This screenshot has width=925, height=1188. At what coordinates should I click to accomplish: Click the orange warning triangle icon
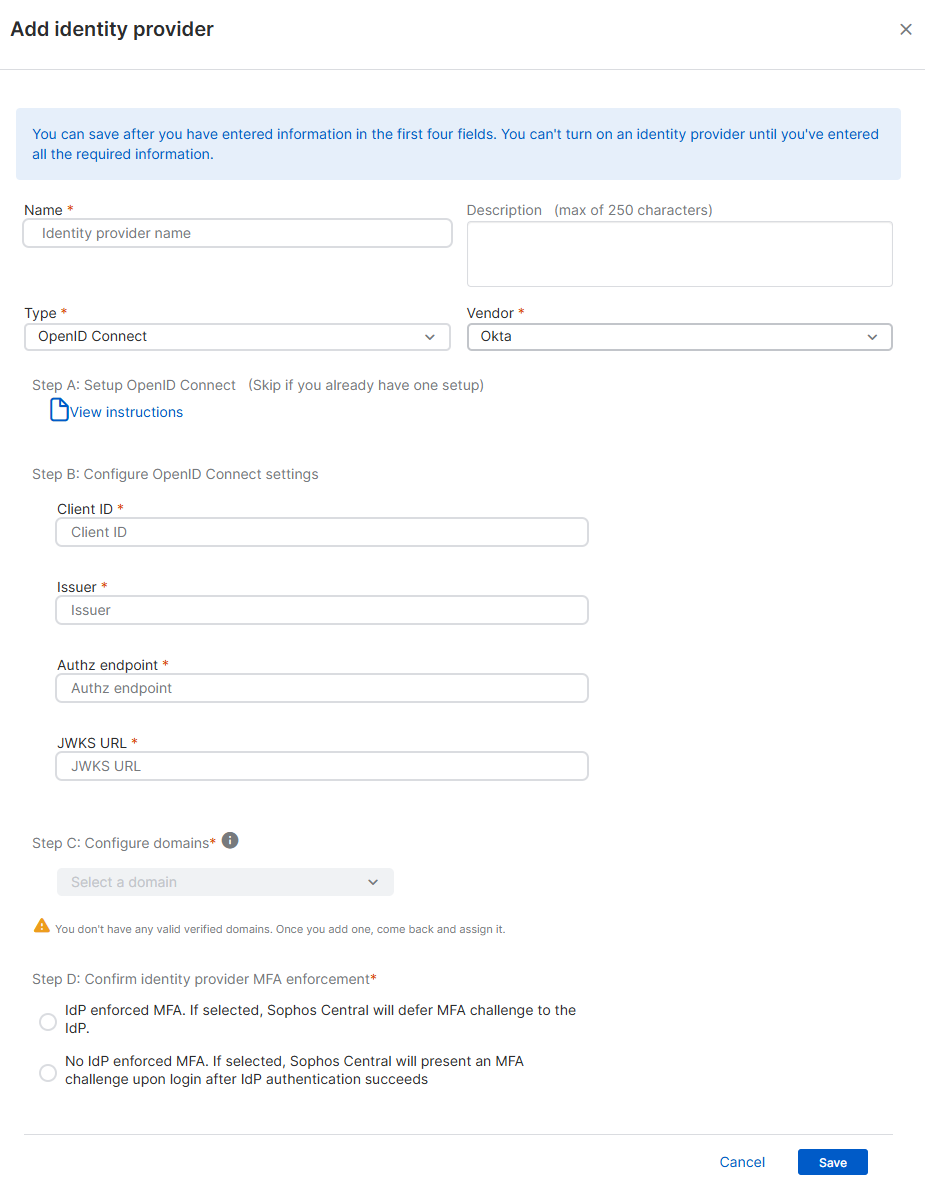pos(42,926)
